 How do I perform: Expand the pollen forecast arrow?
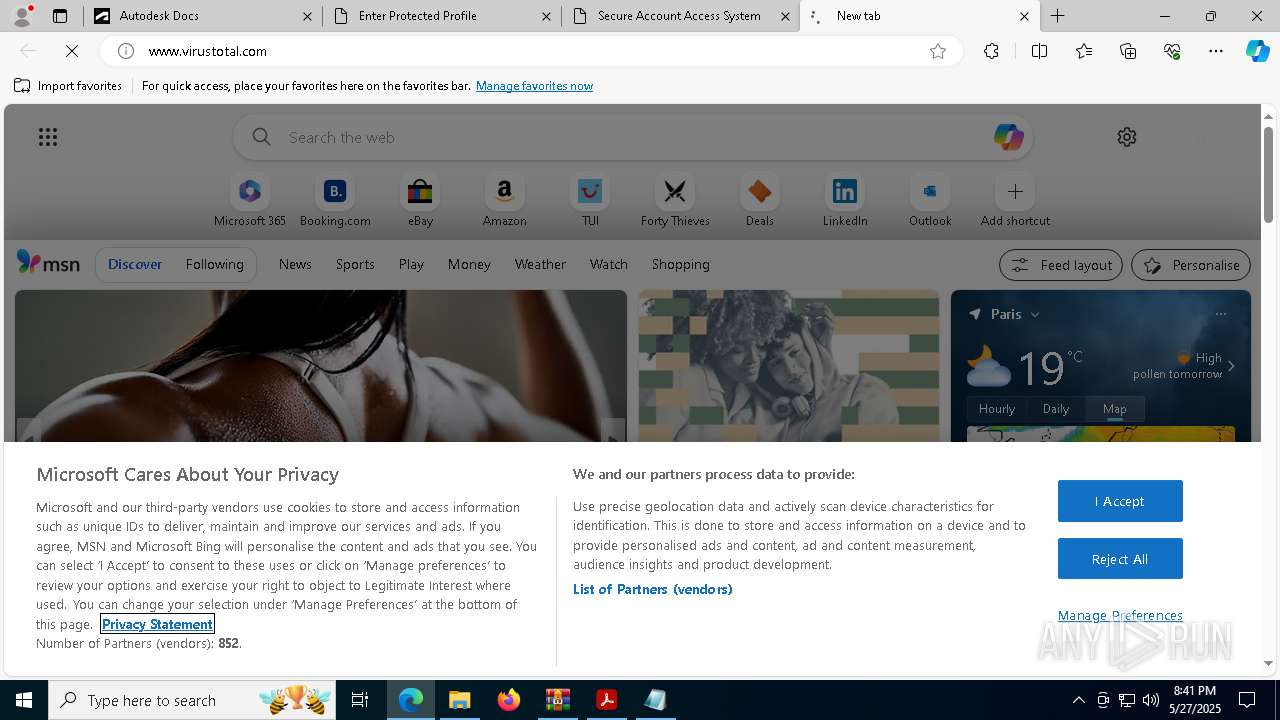click(1231, 366)
